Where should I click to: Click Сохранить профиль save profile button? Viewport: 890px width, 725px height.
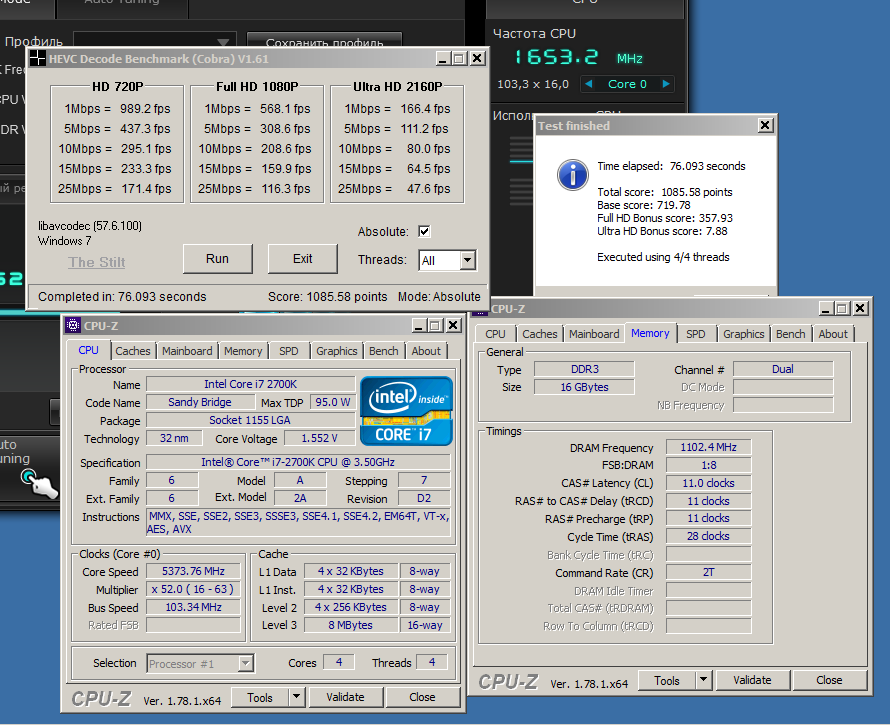pyautogui.click(x=324, y=41)
